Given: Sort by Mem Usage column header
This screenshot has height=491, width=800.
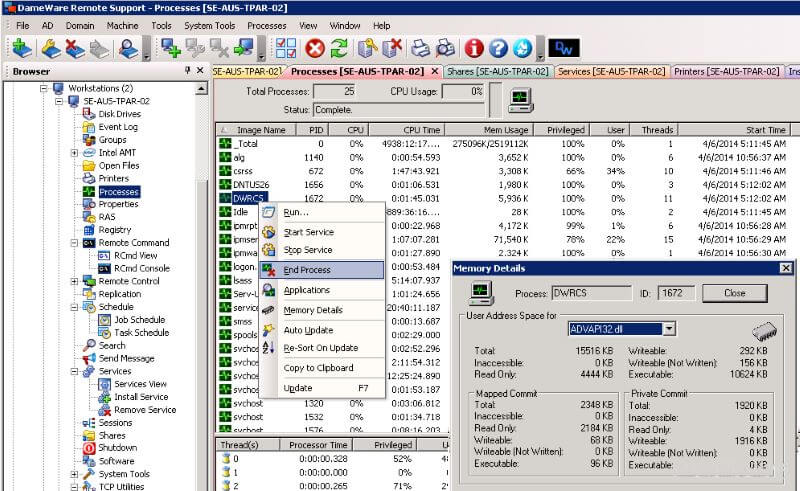Looking at the screenshot, I should [490, 130].
